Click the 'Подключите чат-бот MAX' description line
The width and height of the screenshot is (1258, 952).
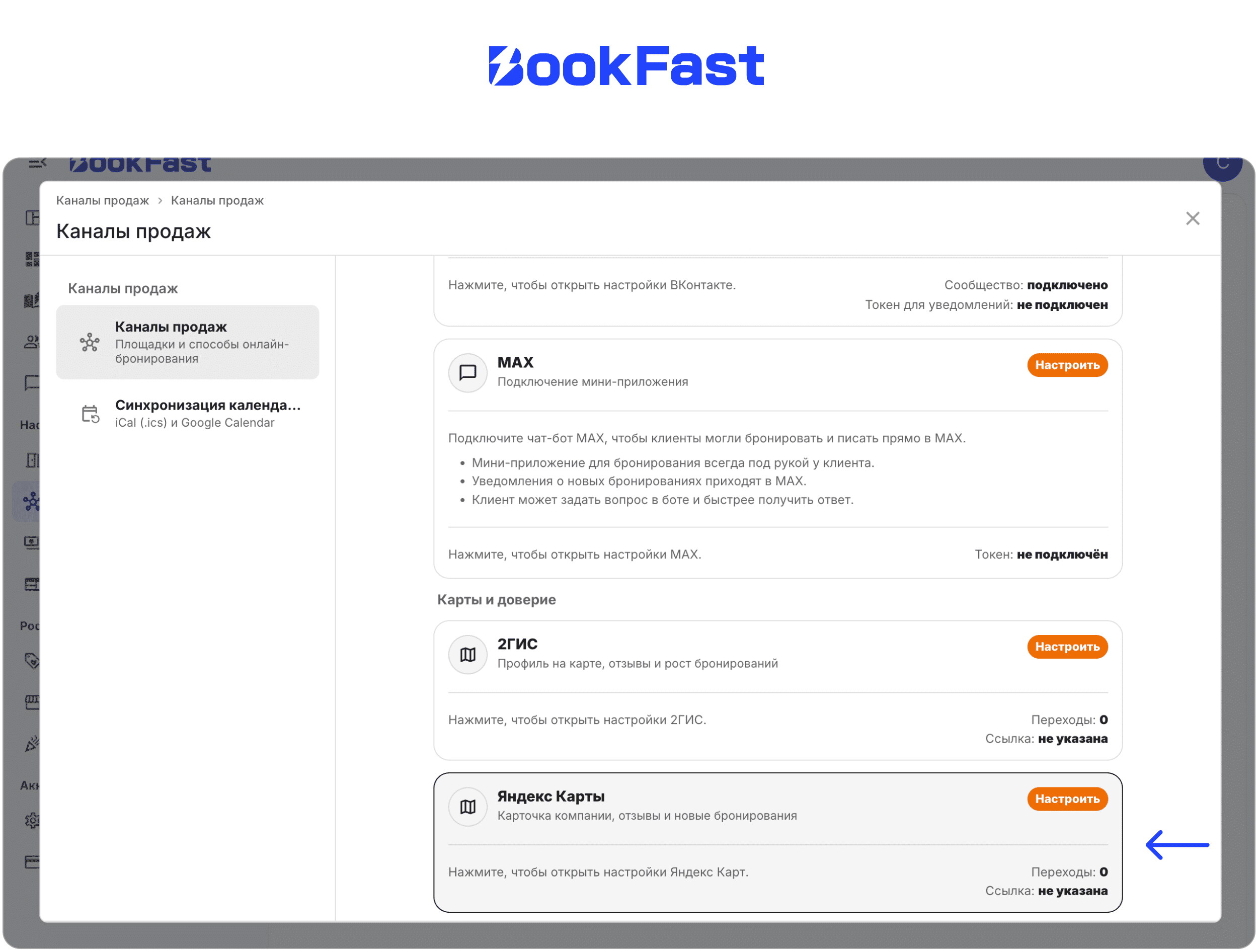706,438
